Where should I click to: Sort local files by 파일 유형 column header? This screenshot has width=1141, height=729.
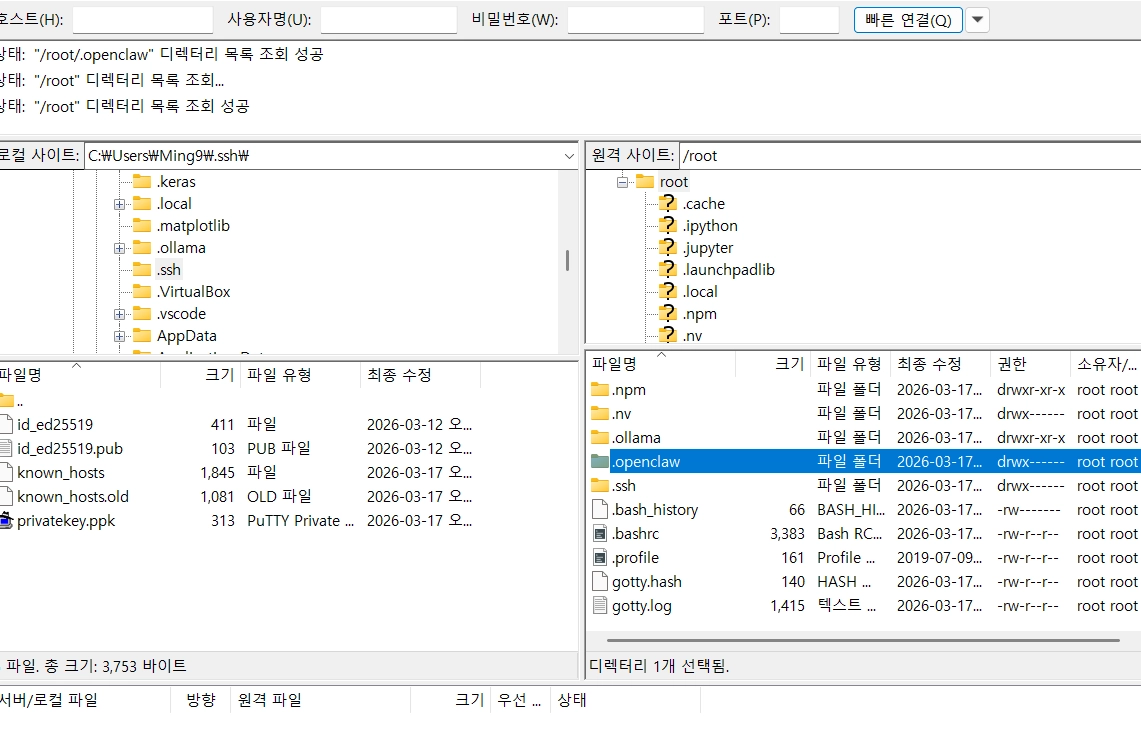pos(300,375)
